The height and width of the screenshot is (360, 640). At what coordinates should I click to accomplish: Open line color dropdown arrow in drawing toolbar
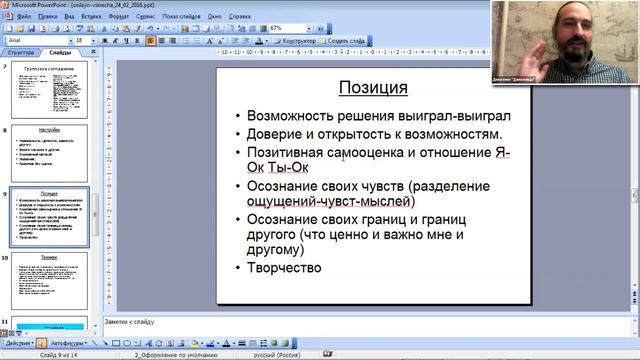point(218,343)
